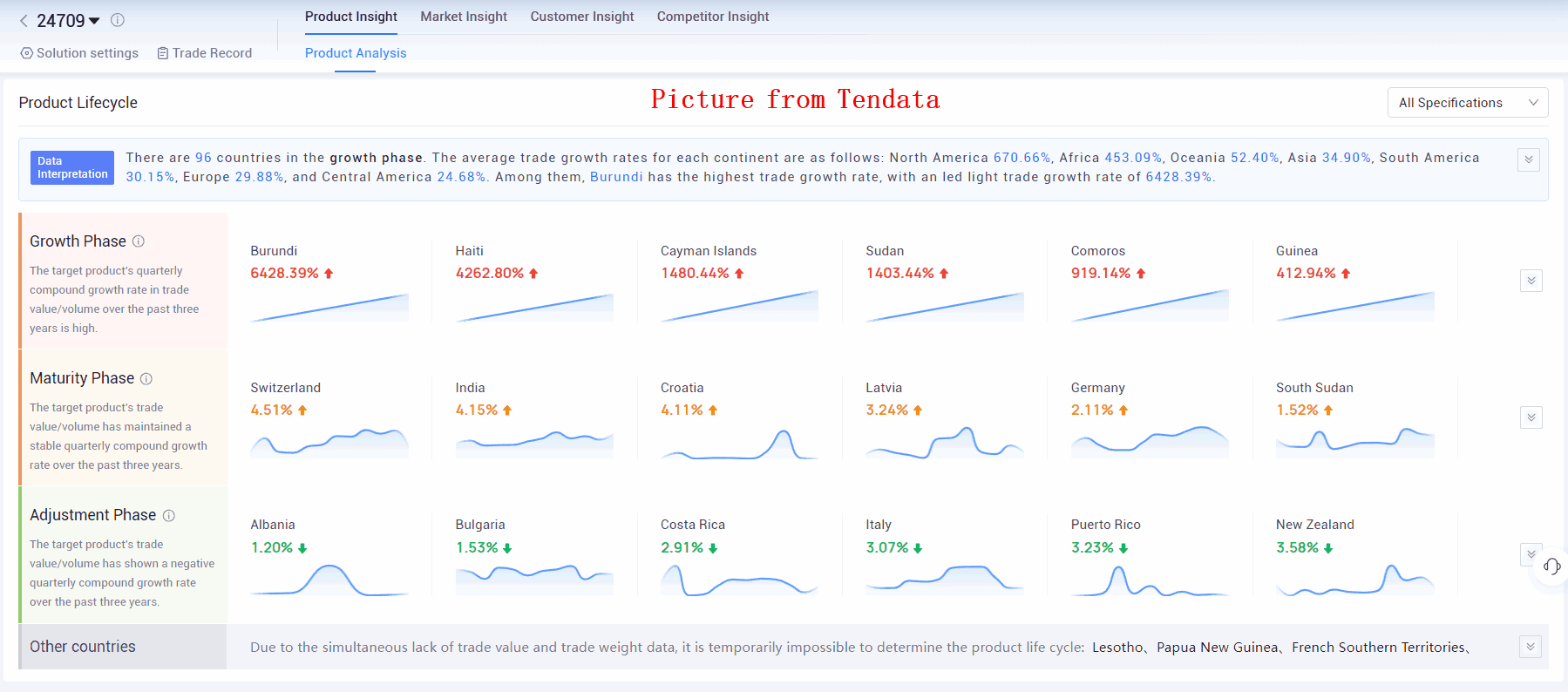The image size is (1568, 692).
Task: Open the Haiti growth chart
Action: (534, 308)
